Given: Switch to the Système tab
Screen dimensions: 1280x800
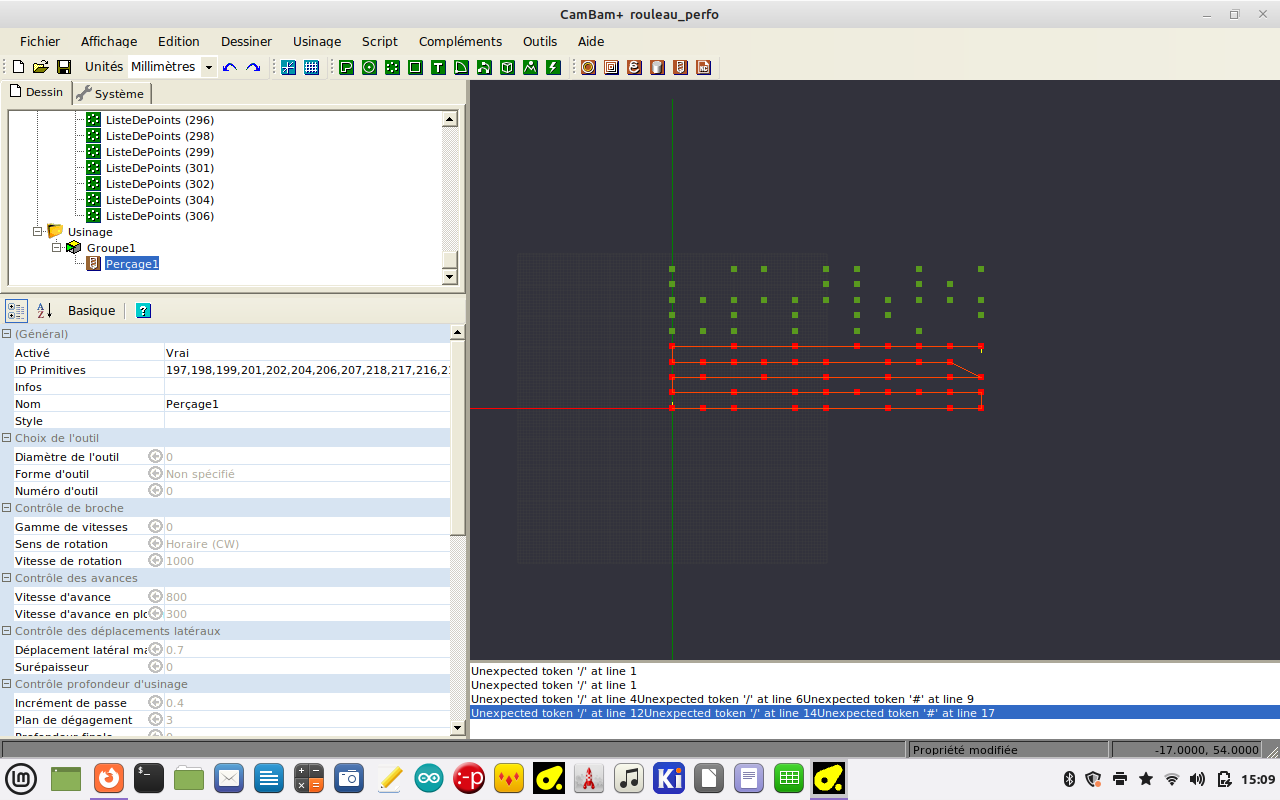Looking at the screenshot, I should (x=110, y=93).
